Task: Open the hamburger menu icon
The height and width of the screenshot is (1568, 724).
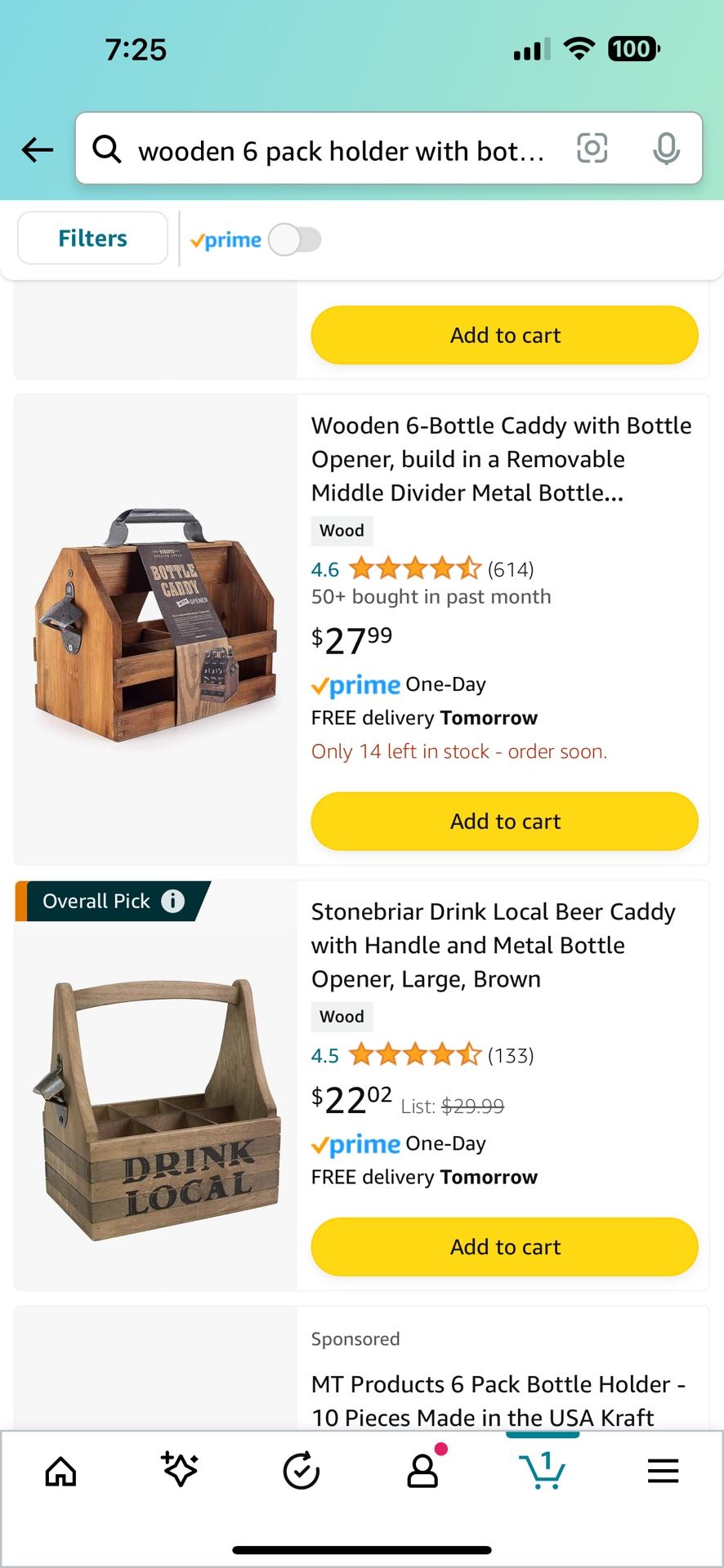Action: click(663, 1472)
